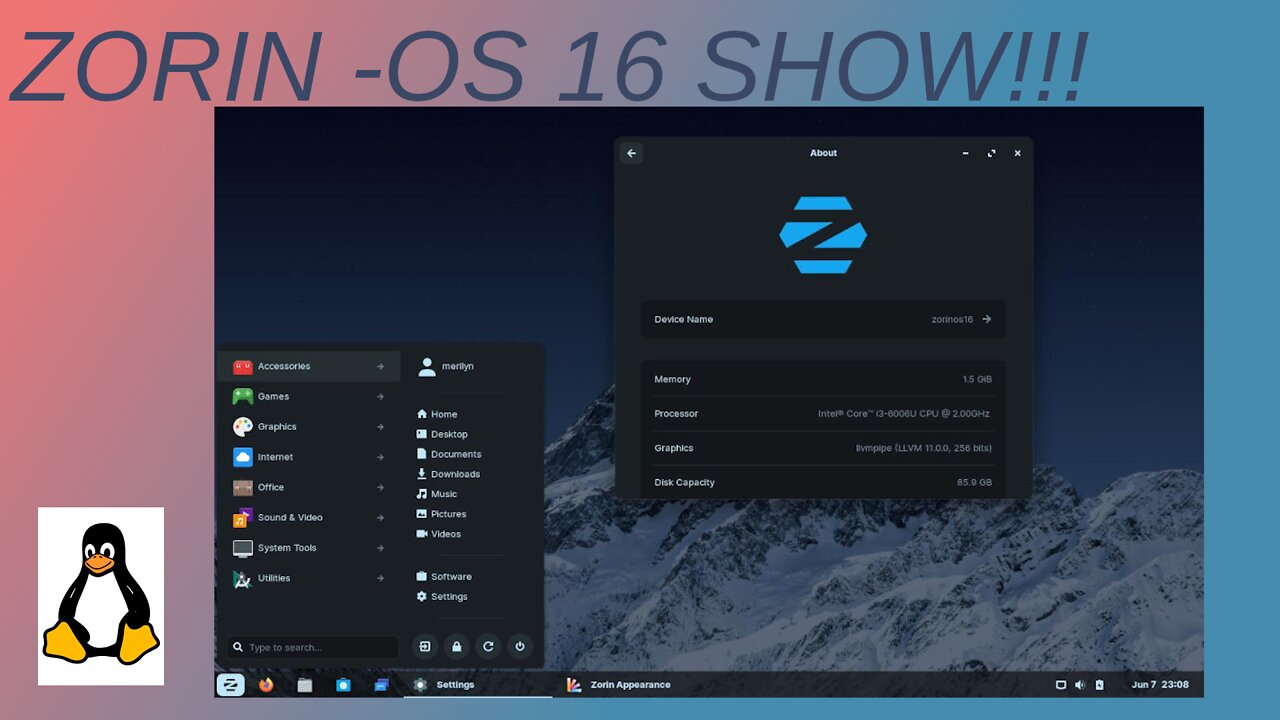Close the About window
The width and height of the screenshot is (1280, 720).
coord(1017,153)
